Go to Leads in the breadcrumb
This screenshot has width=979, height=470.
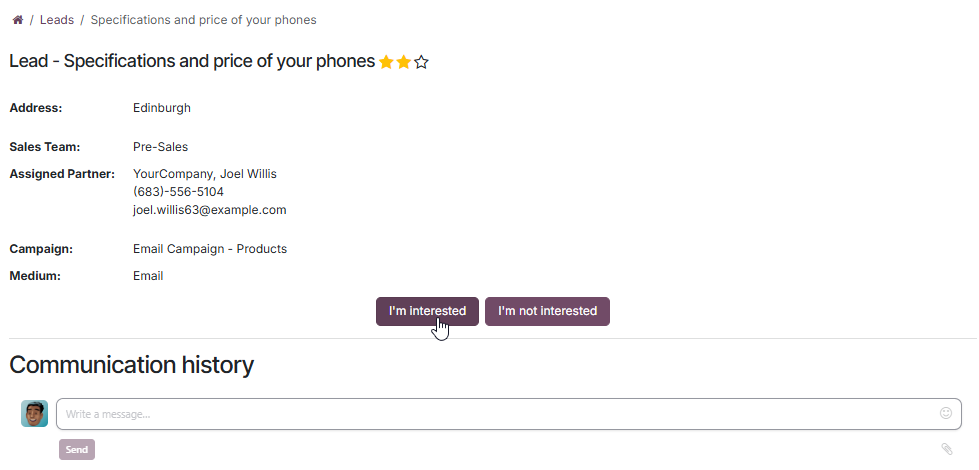coord(56,20)
